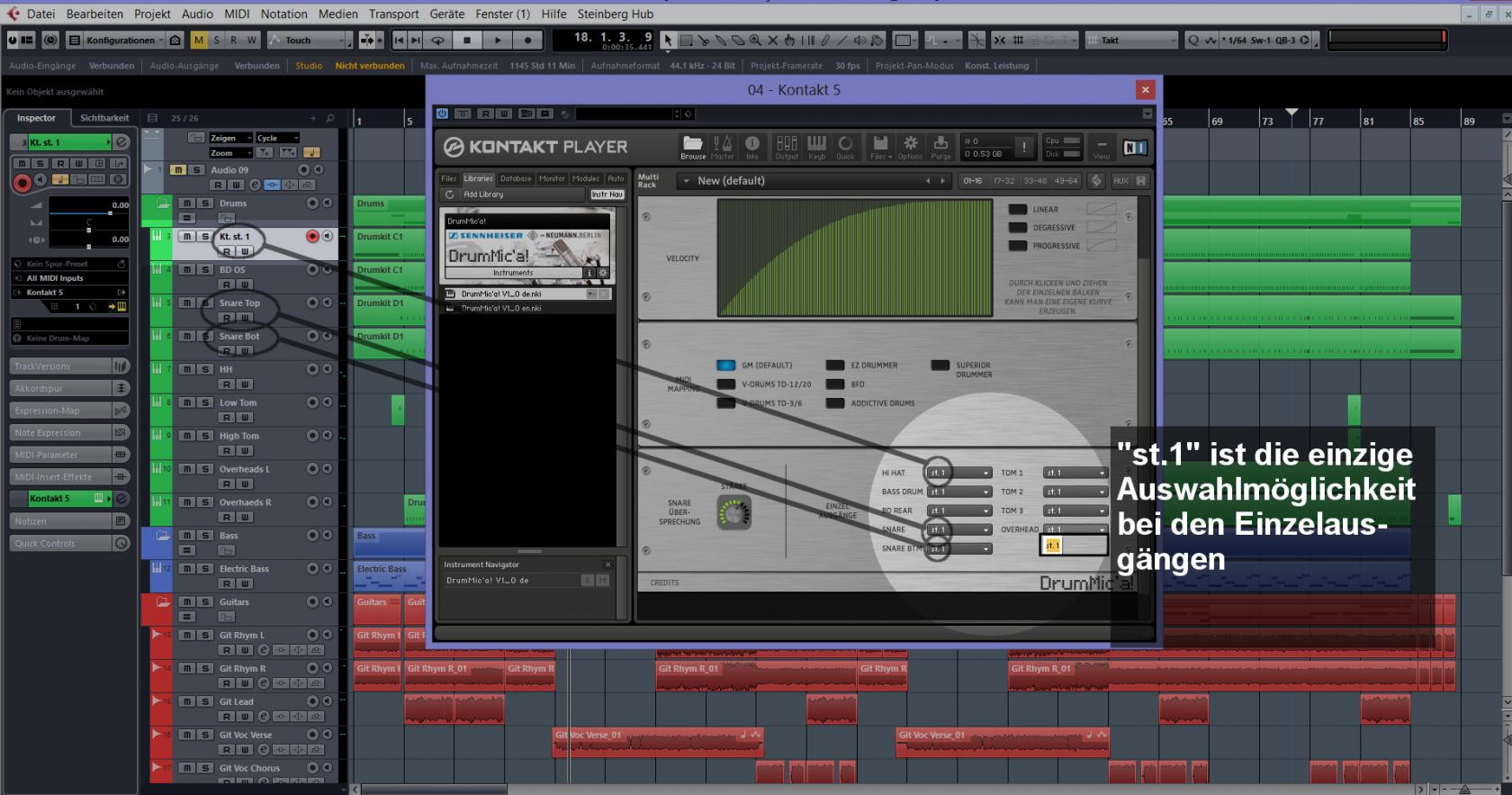The height and width of the screenshot is (795, 1512).
Task: Mute the Snare Top track
Action: pos(187,303)
